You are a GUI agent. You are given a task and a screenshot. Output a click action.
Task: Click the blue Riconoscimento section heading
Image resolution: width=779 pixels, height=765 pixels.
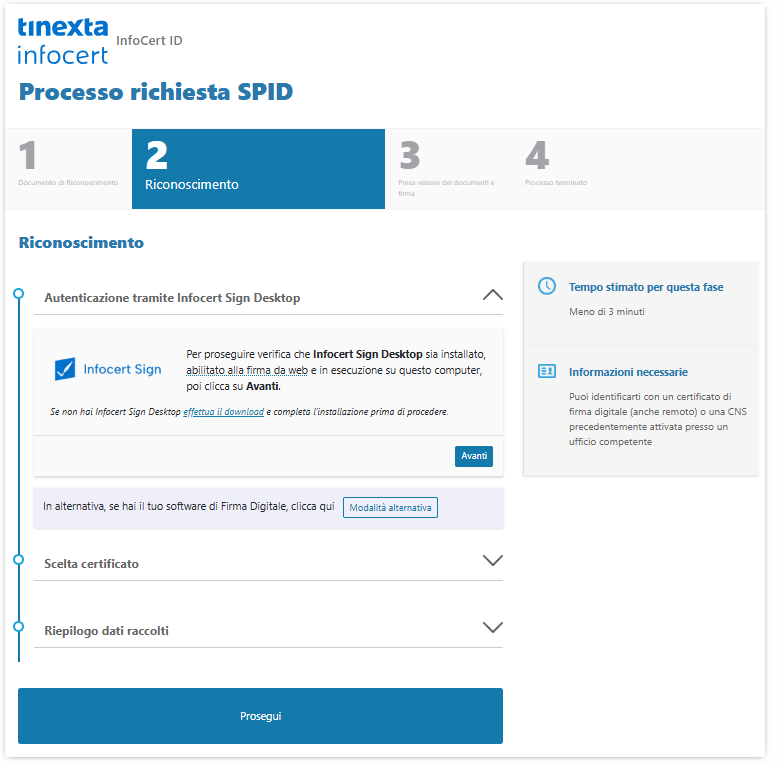click(82, 245)
